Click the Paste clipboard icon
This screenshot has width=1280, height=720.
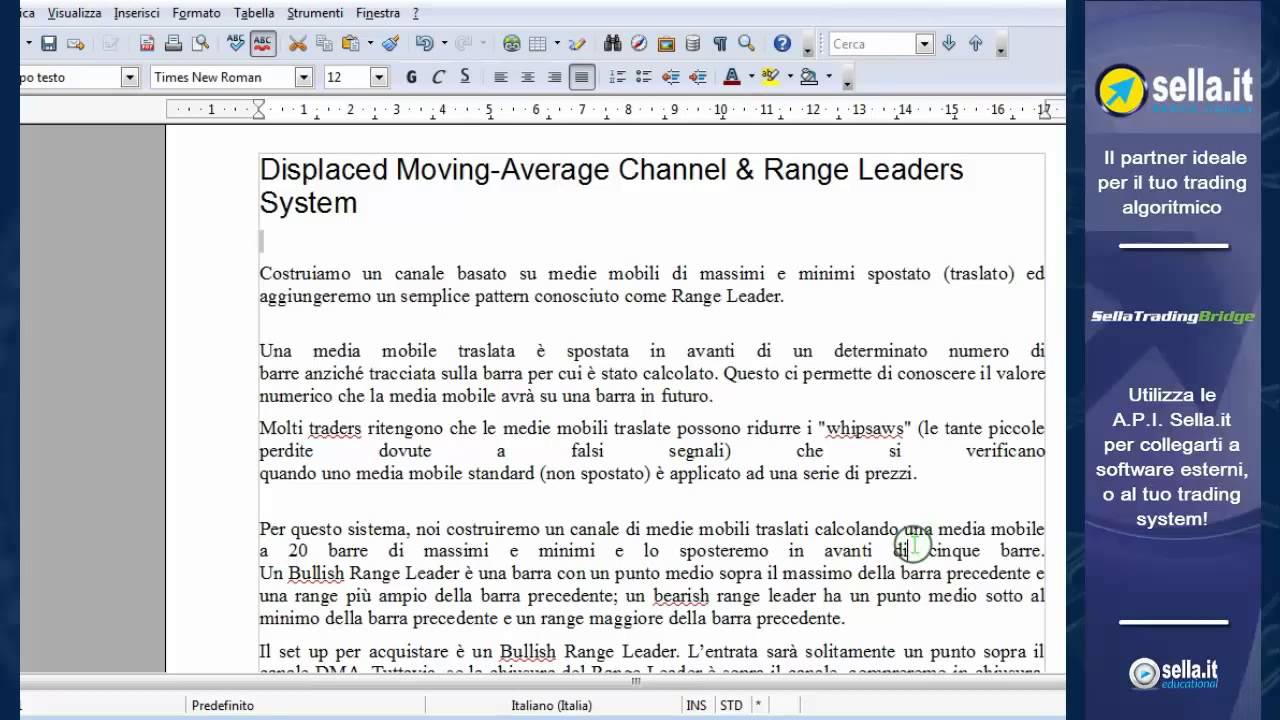pos(350,43)
